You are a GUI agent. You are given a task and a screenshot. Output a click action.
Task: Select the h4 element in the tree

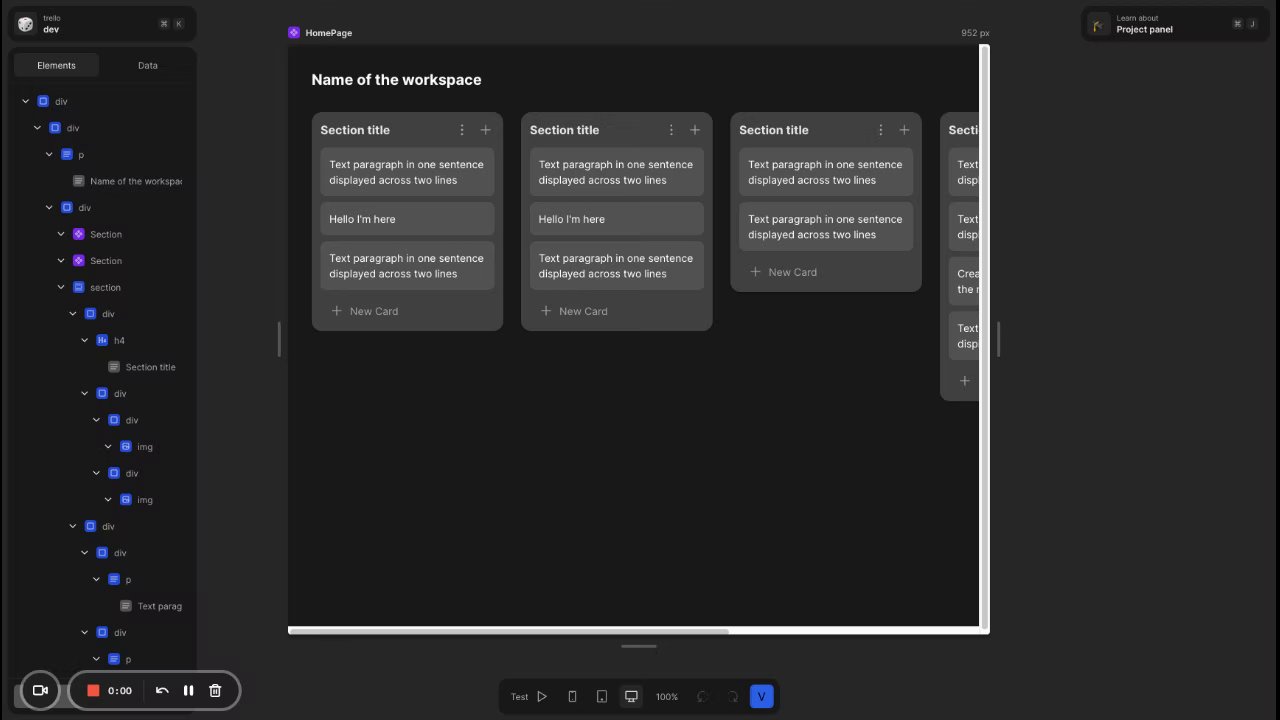pyautogui.click(x=119, y=340)
